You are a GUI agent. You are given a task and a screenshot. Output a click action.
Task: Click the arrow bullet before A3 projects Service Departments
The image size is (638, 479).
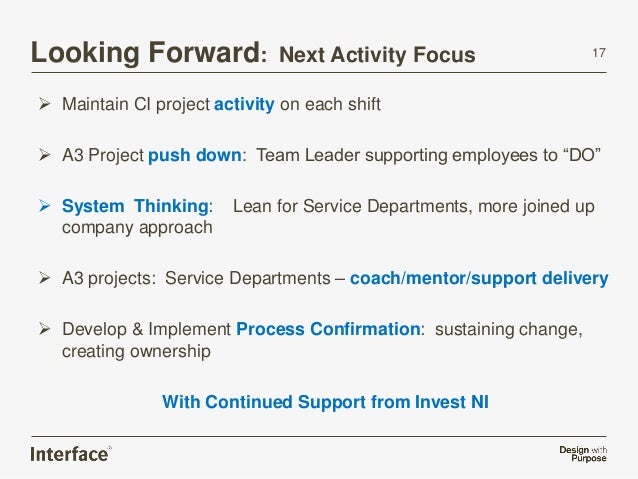click(x=44, y=278)
